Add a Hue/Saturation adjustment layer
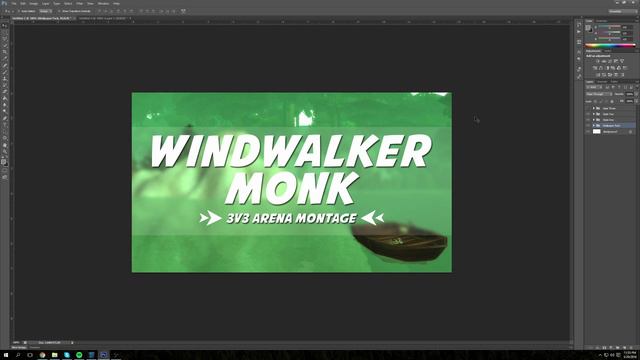 595,68
